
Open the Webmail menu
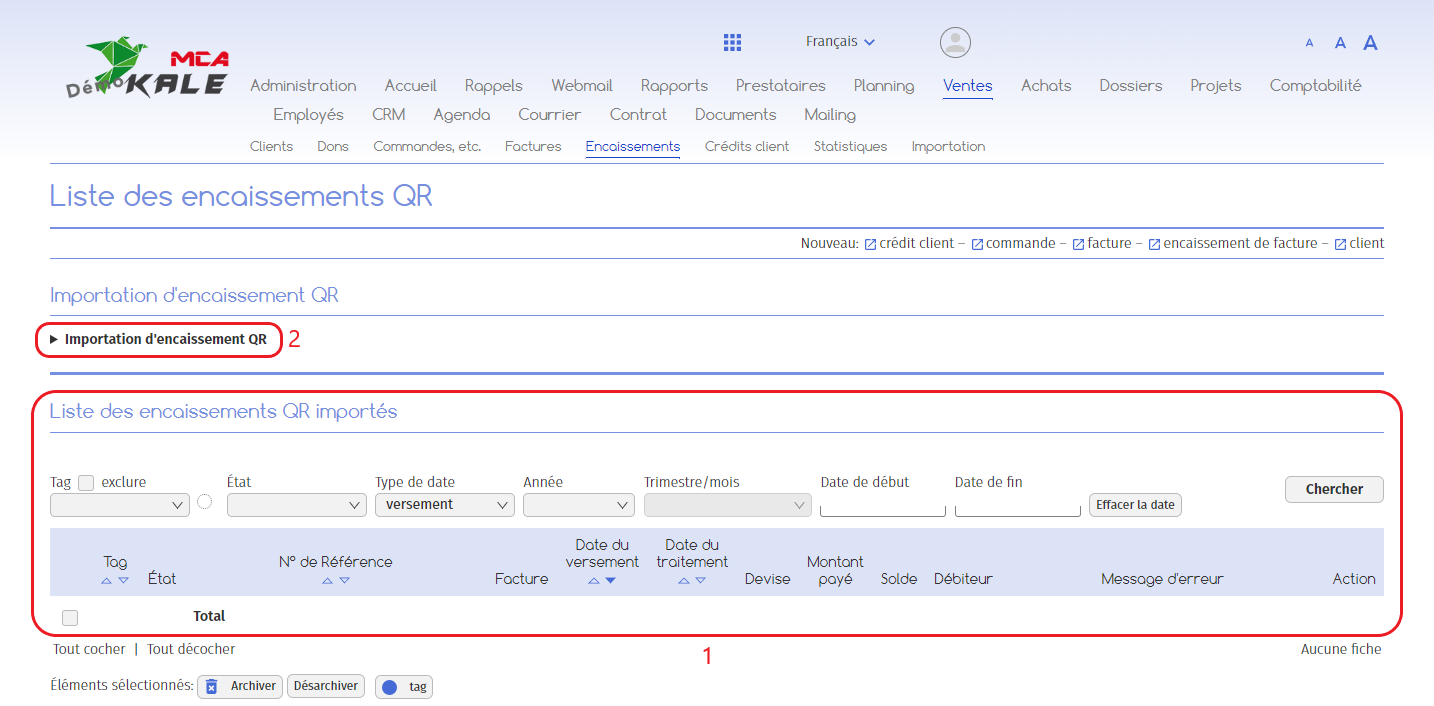582,86
